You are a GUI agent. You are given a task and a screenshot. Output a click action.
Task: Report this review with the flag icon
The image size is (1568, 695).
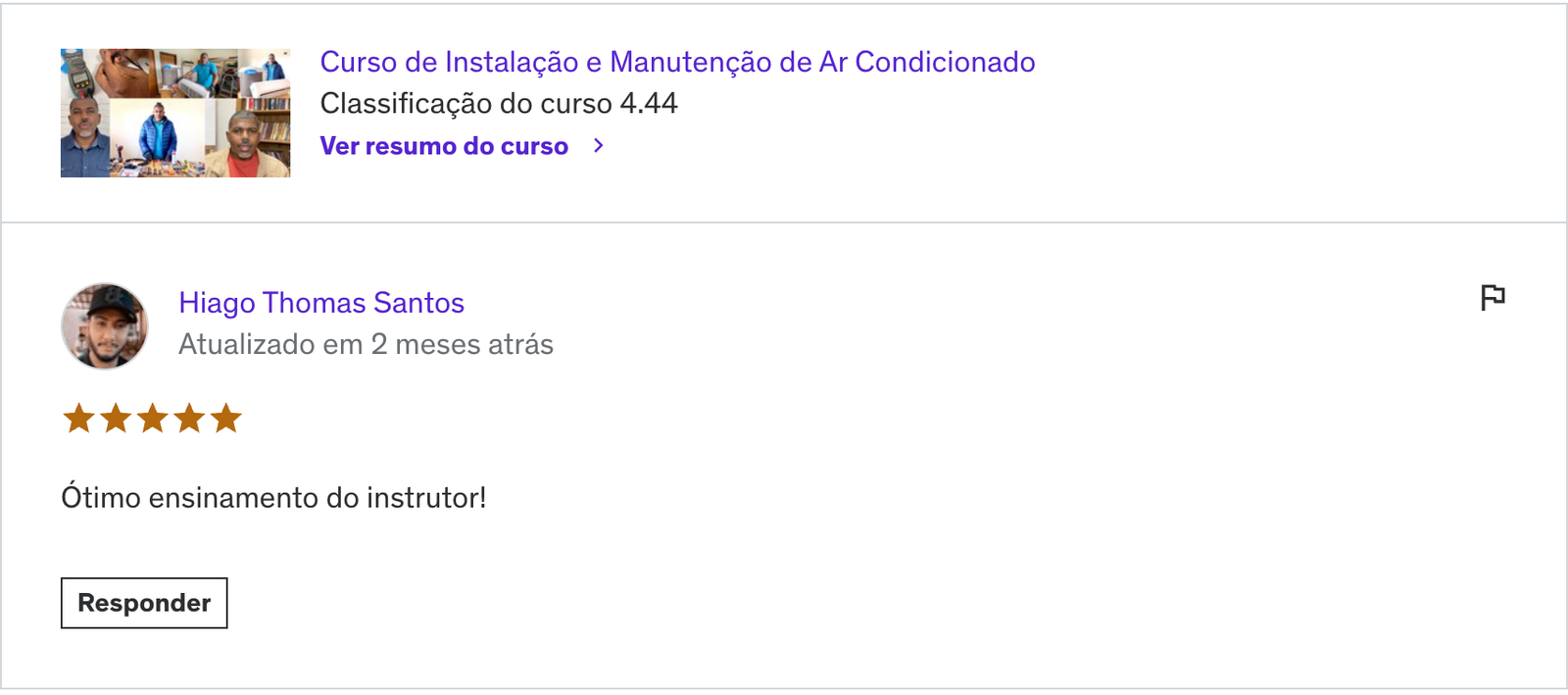[x=1493, y=297]
